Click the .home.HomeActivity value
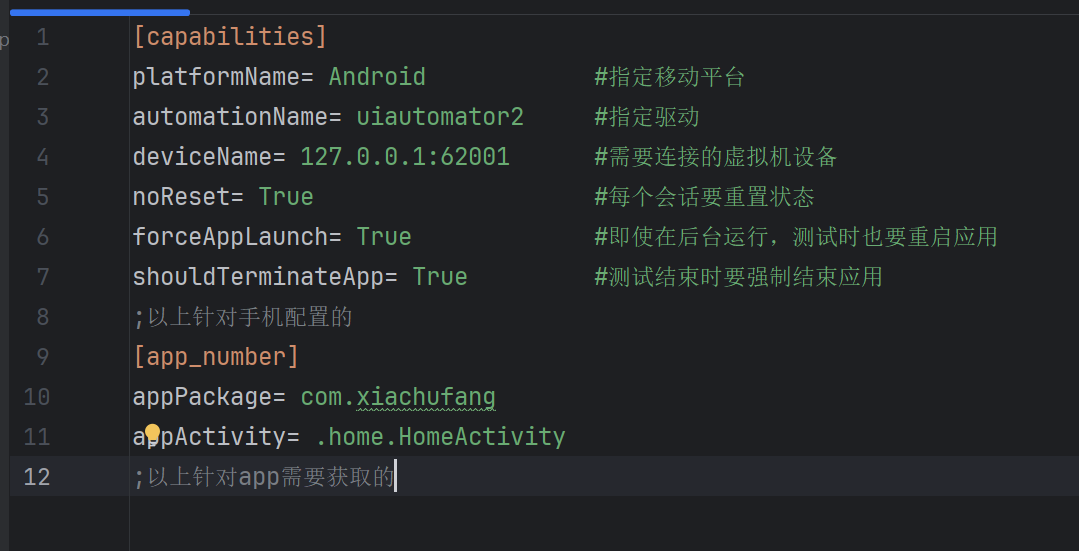The height and width of the screenshot is (551, 1079). tap(440, 437)
